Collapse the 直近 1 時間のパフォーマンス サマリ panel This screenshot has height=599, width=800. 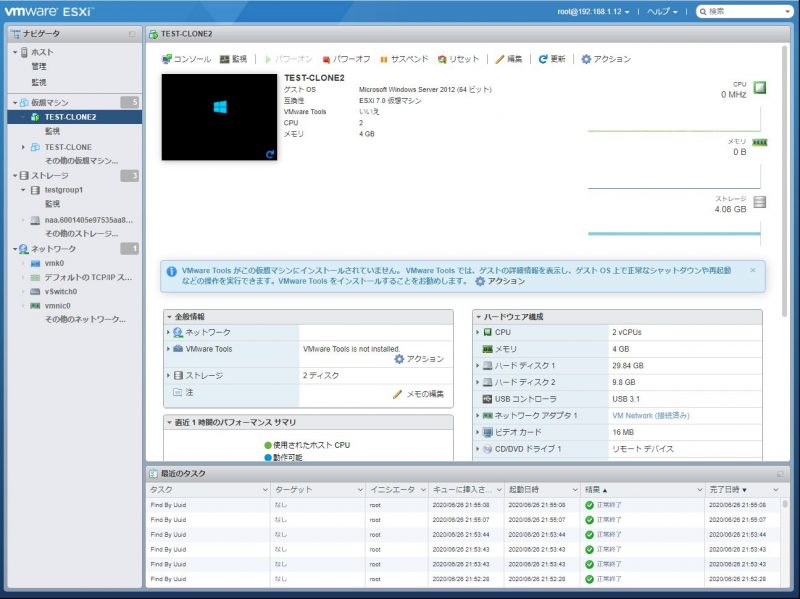tap(169, 422)
